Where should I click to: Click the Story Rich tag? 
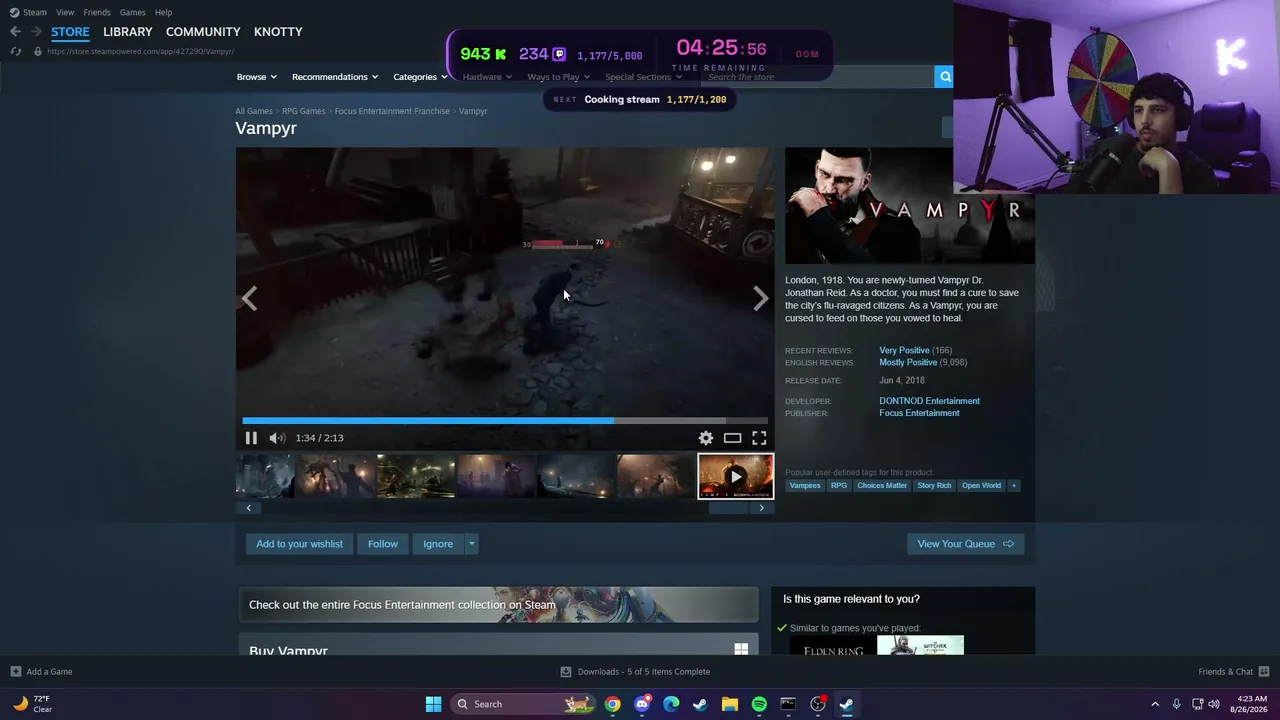click(x=934, y=486)
